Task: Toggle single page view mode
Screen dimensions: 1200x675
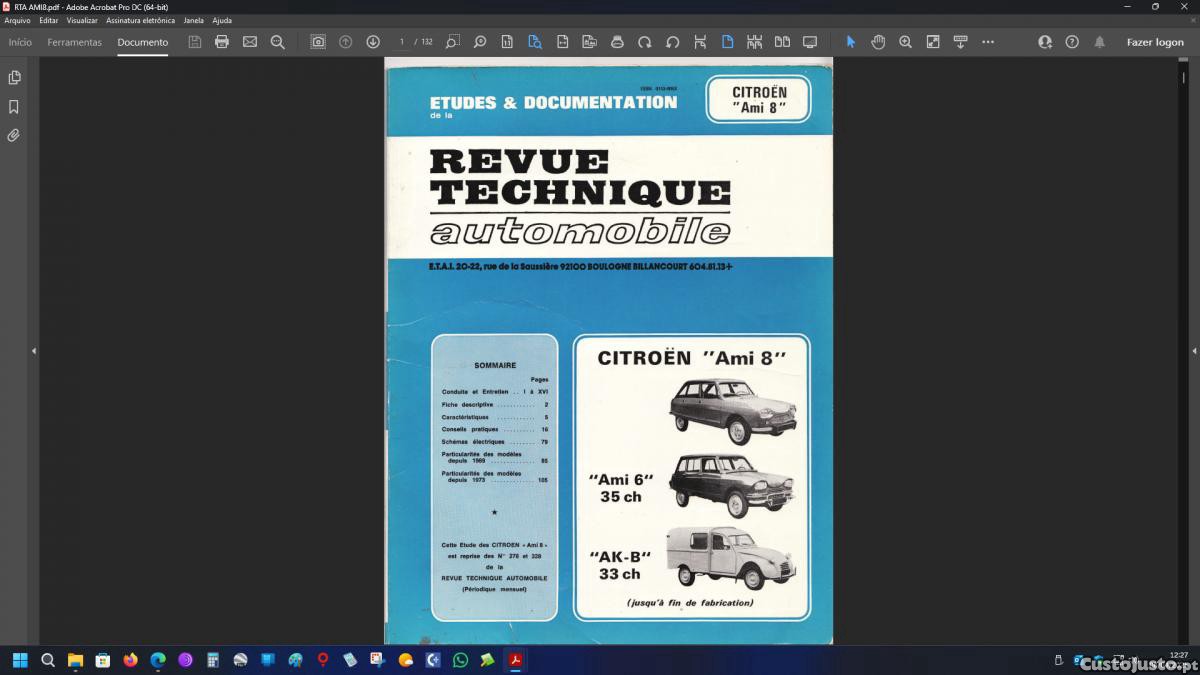Action: 727,42
